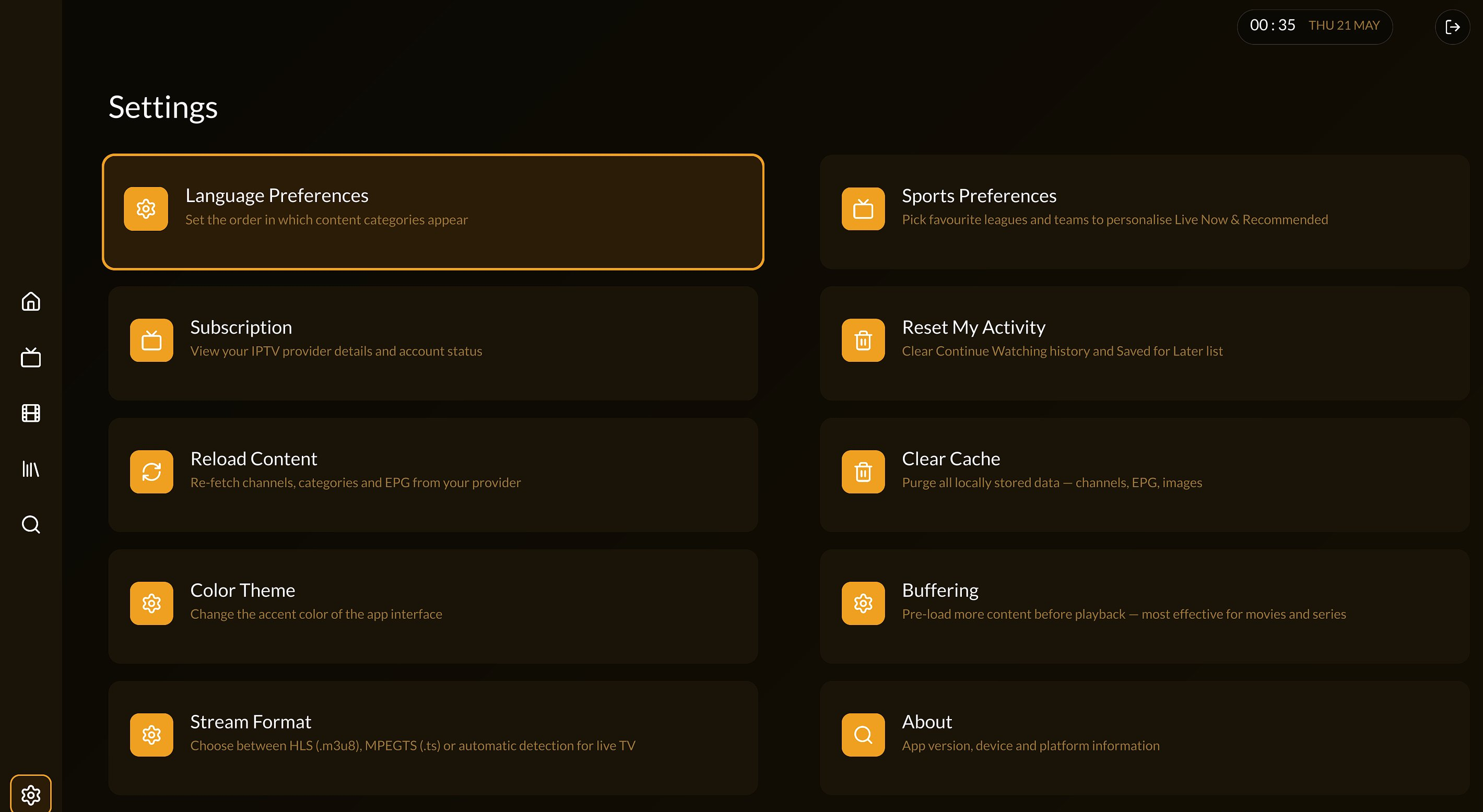1483x812 pixels.
Task: Click the date THU 21 MAY
Action: (1344, 26)
